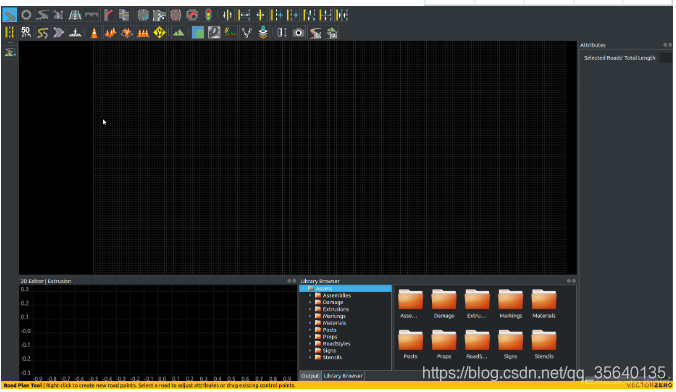Select the lane width tool with yellow line and arrows
Screen dimensions: 676x392
pos(244,15)
